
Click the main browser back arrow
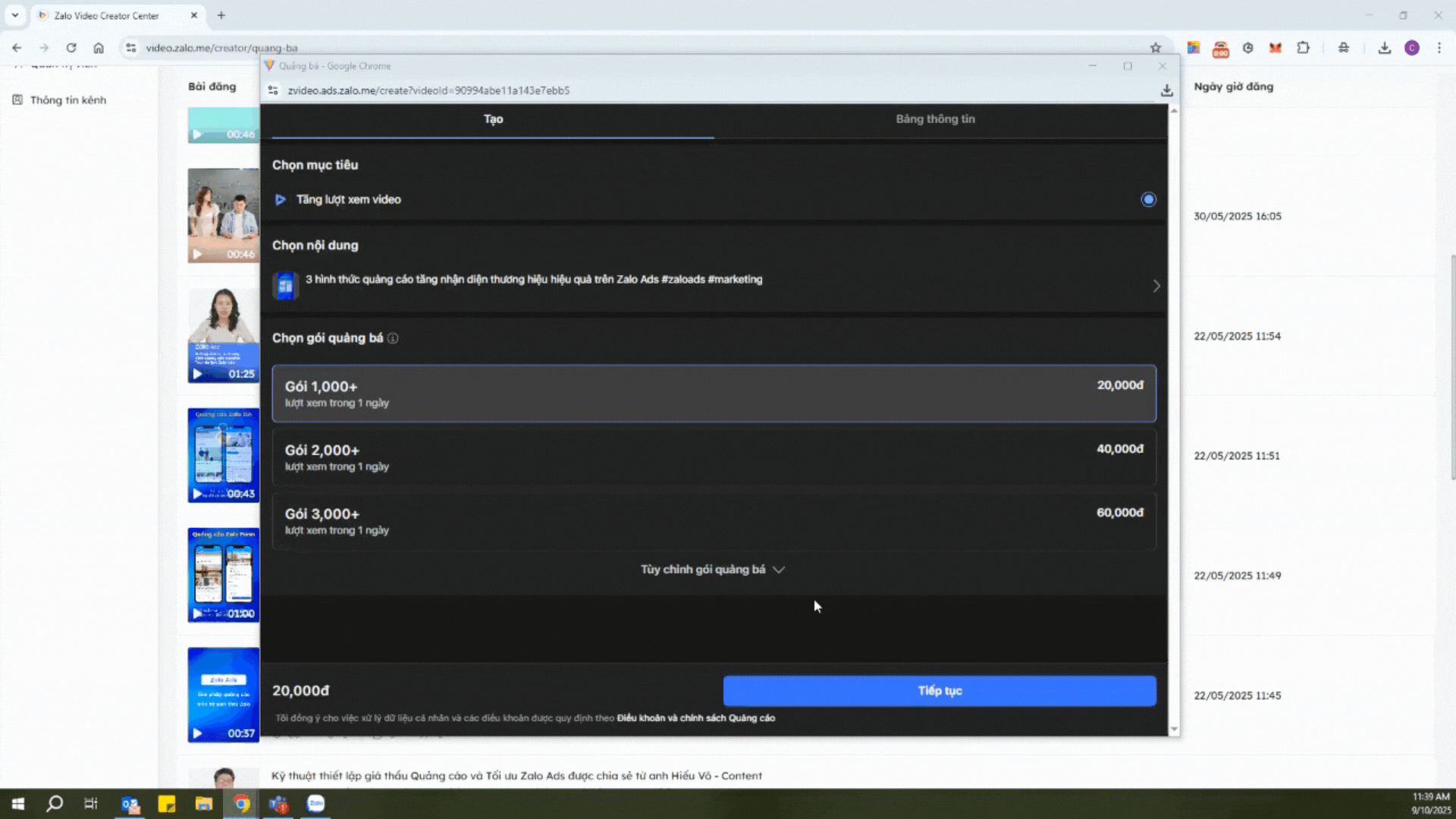[x=17, y=48]
